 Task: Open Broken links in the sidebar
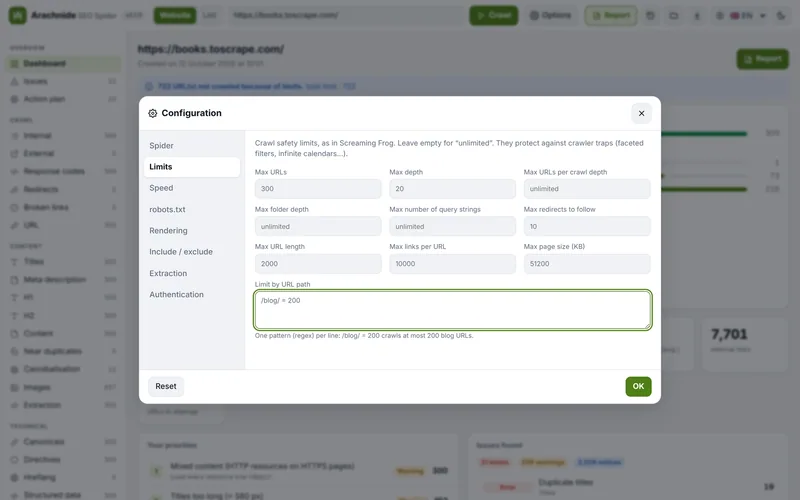coord(64,207)
